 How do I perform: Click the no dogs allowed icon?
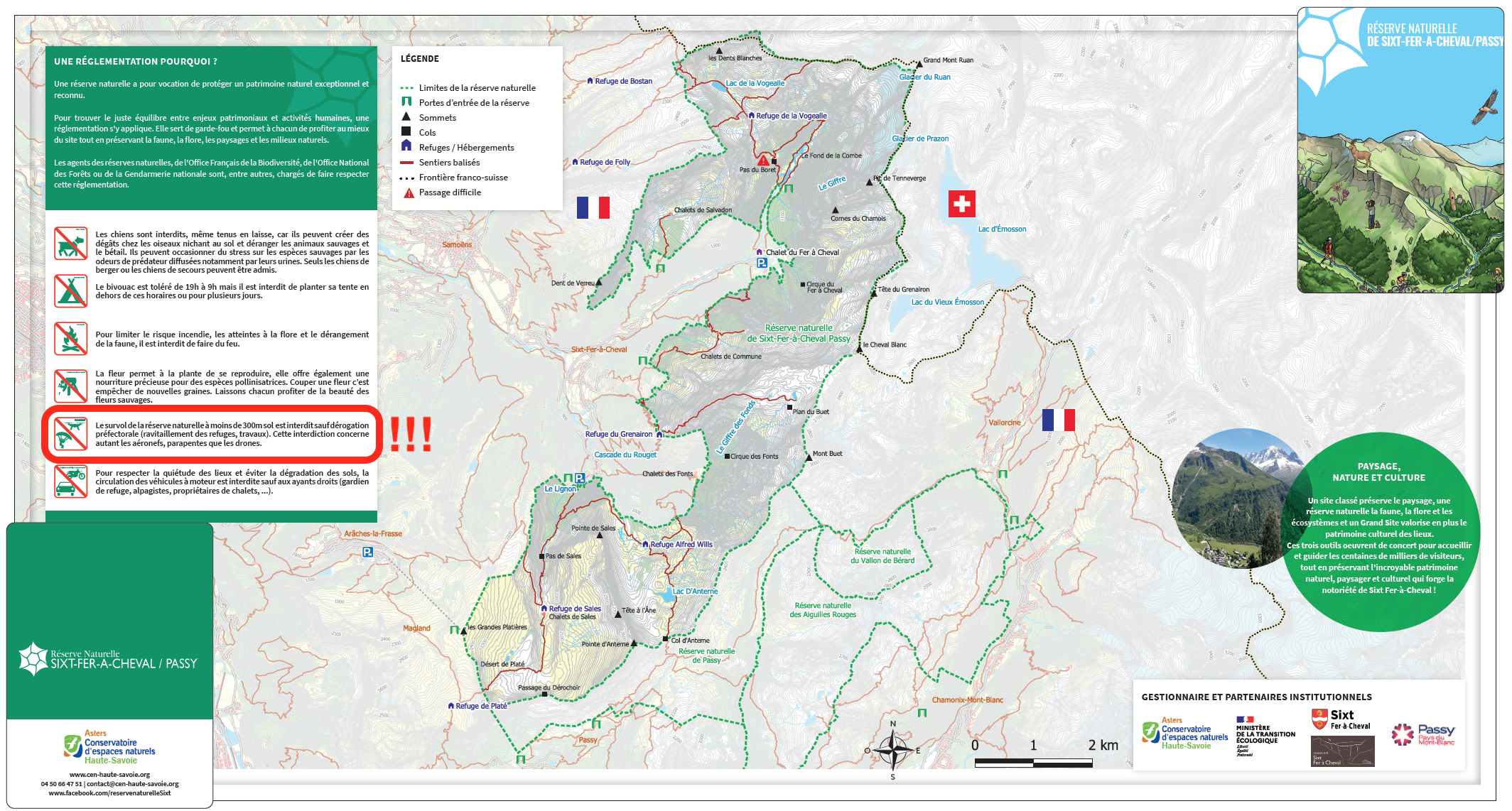[70, 244]
